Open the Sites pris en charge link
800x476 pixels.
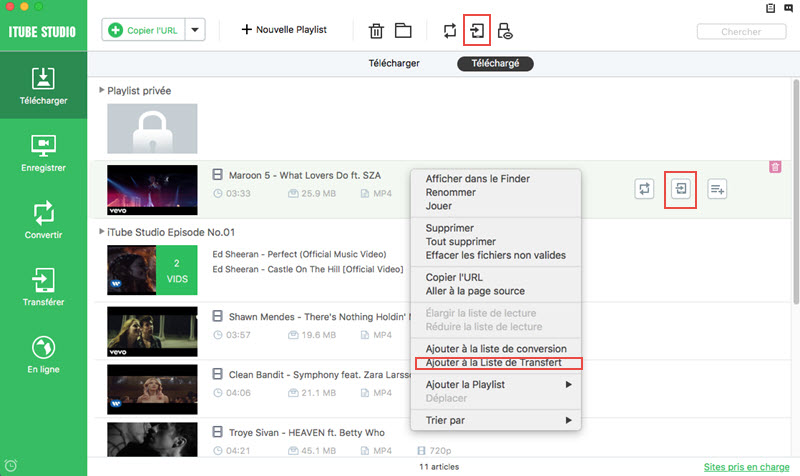point(746,466)
